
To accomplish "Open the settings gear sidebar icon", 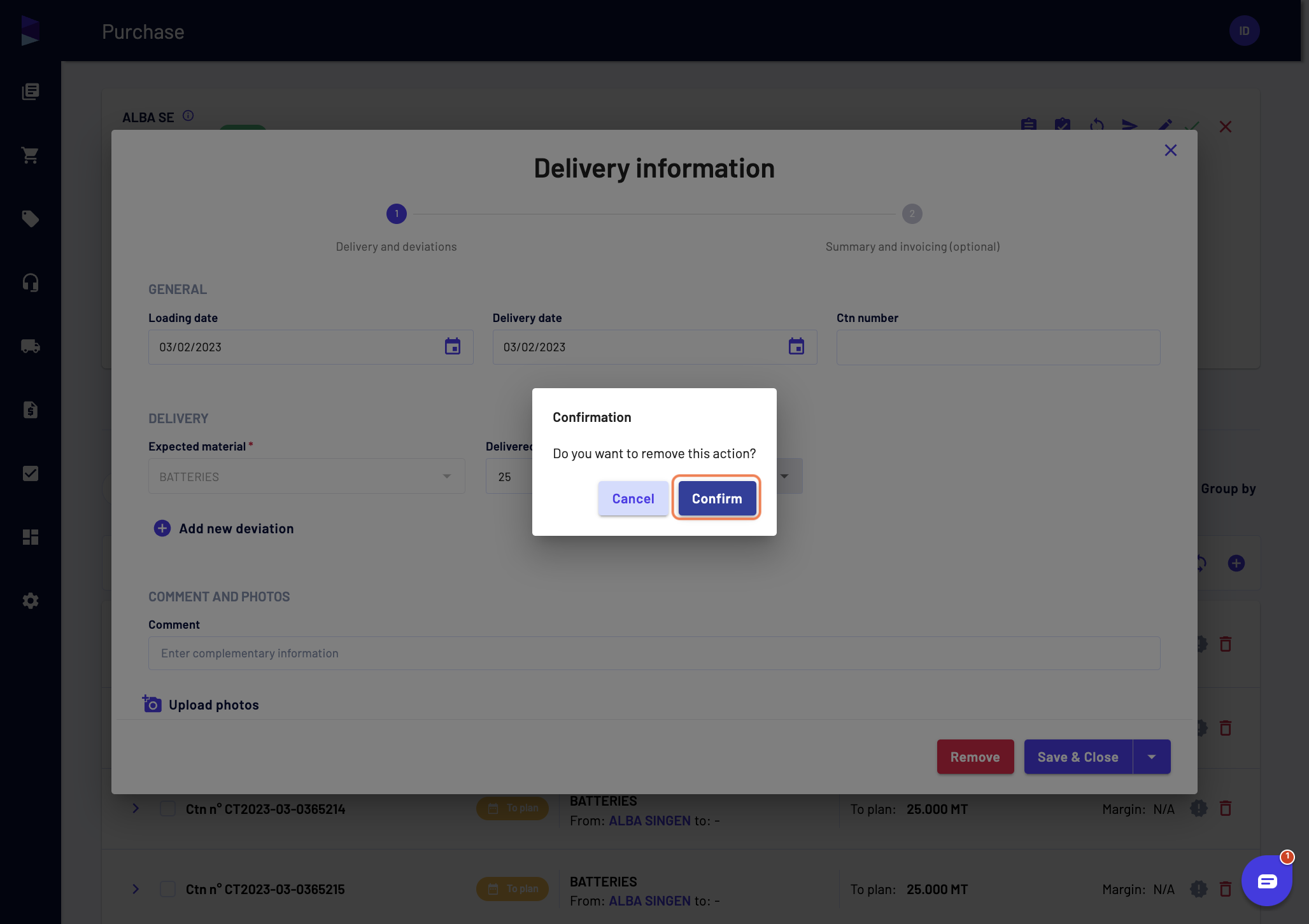I will point(30,601).
